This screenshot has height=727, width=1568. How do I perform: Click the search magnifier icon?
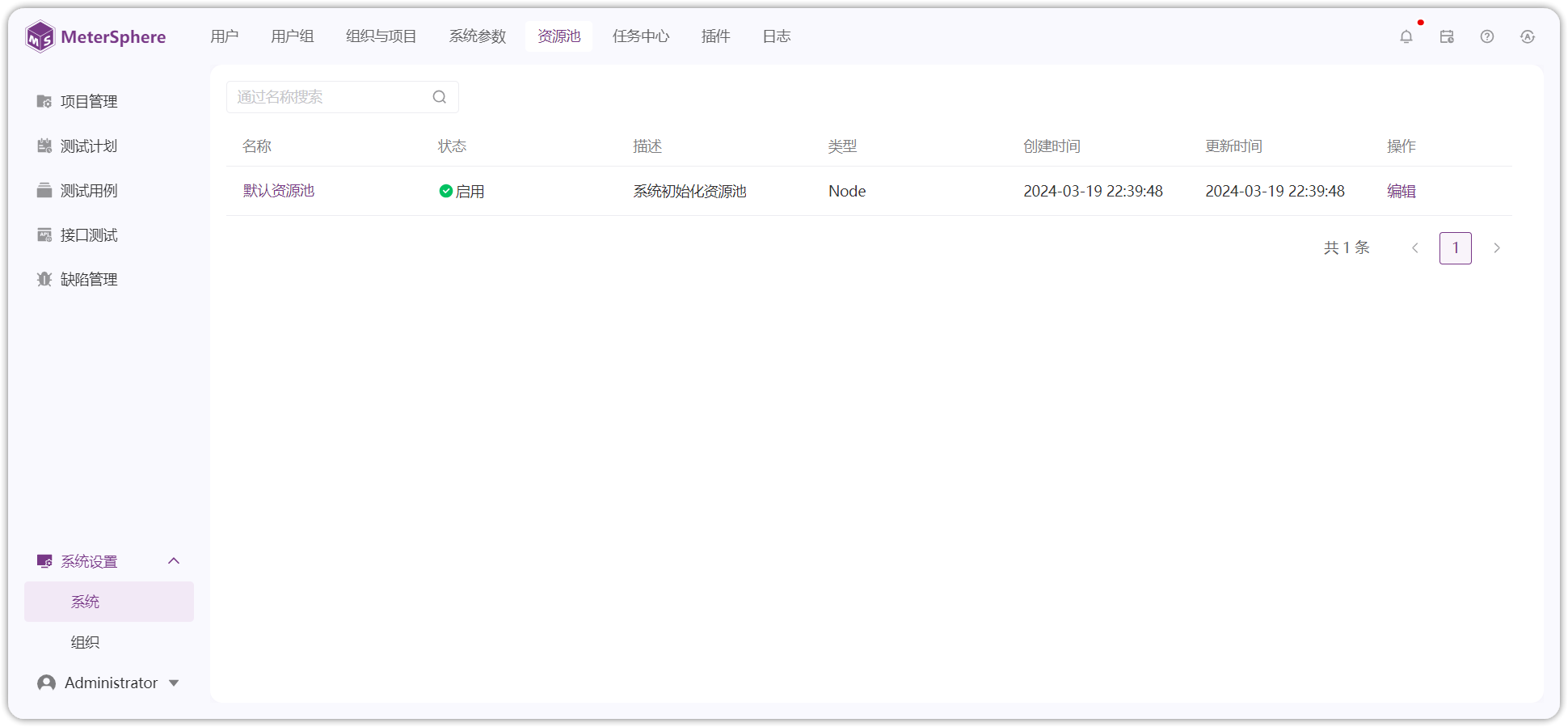tap(440, 97)
